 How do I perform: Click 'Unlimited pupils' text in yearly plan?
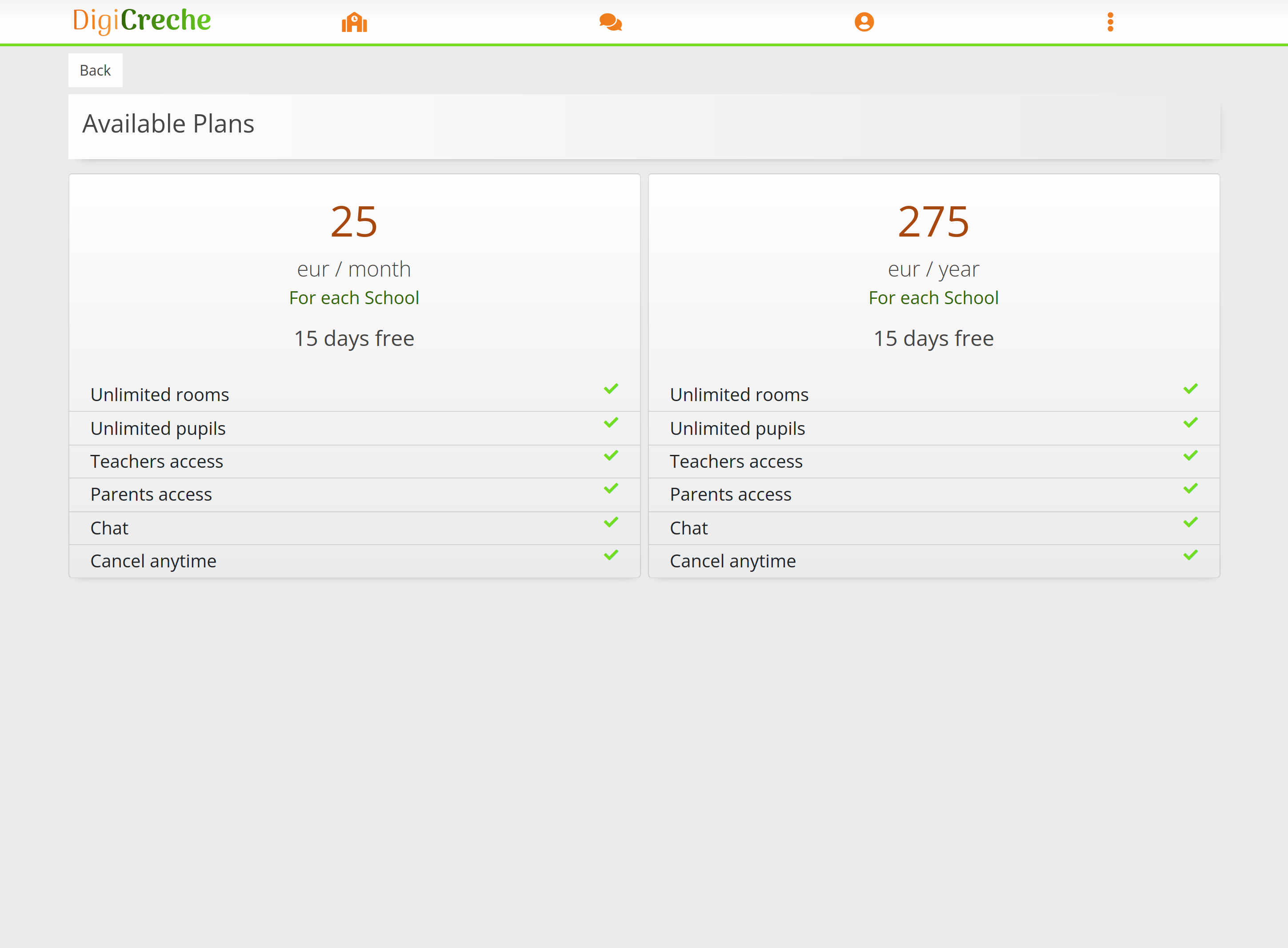pos(737,429)
